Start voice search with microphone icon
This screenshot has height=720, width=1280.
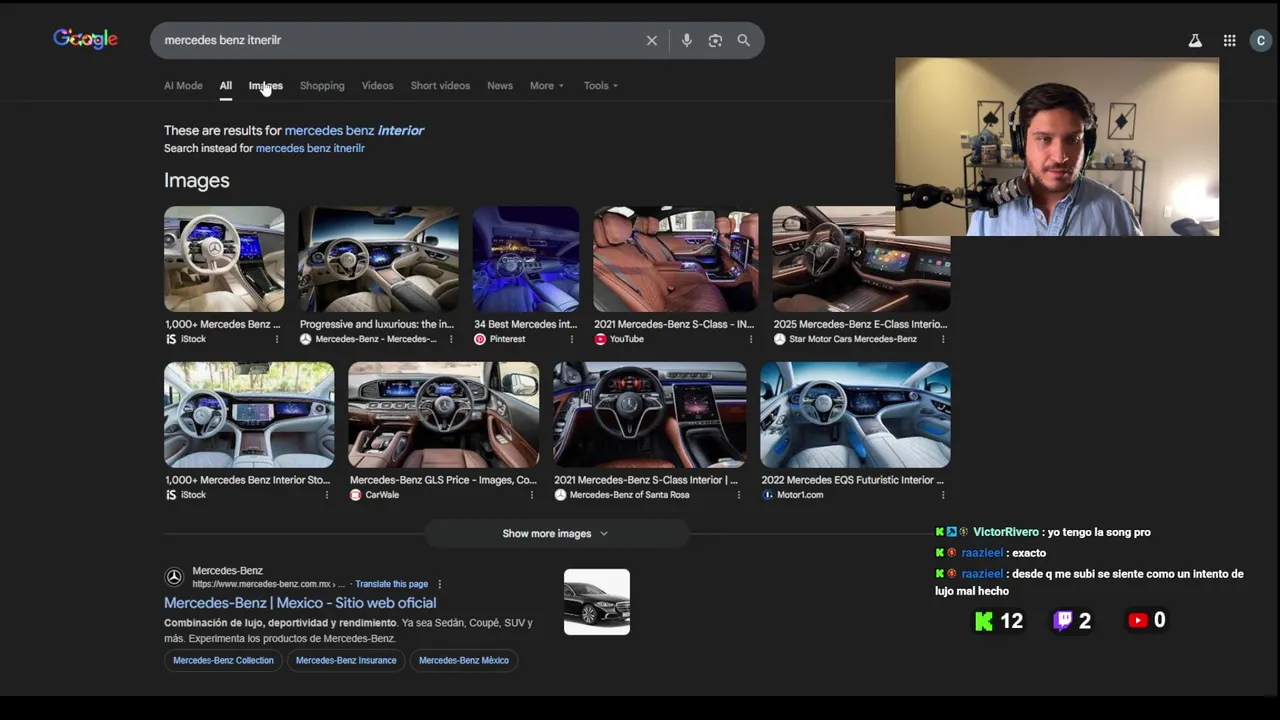(x=686, y=40)
